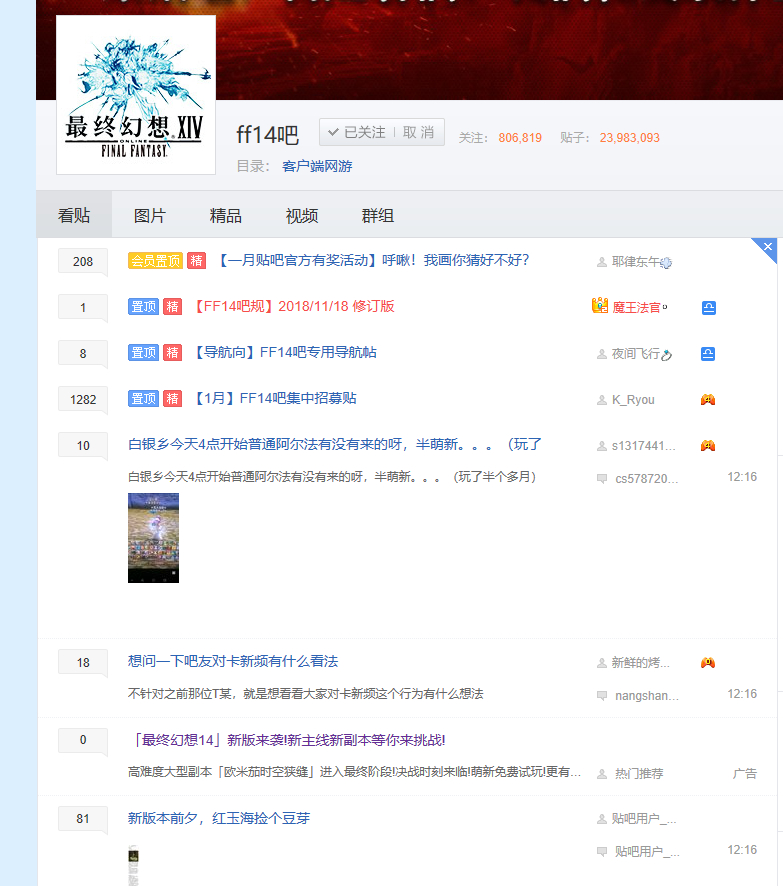This screenshot has height=886, width=783.
Task: Open the 群组 tab
Action: (x=377, y=215)
